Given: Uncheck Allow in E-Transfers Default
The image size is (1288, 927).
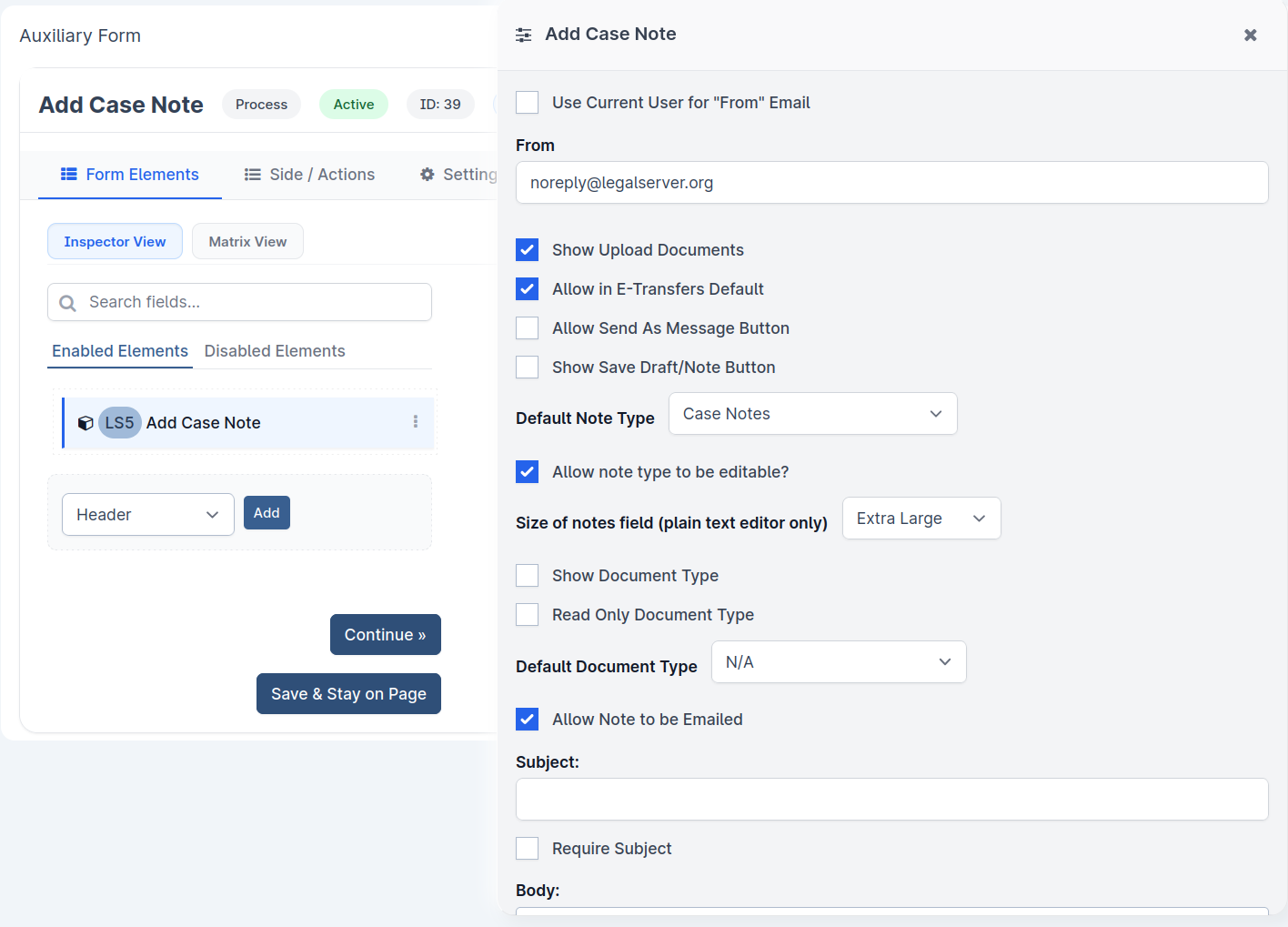Looking at the screenshot, I should tap(528, 288).
